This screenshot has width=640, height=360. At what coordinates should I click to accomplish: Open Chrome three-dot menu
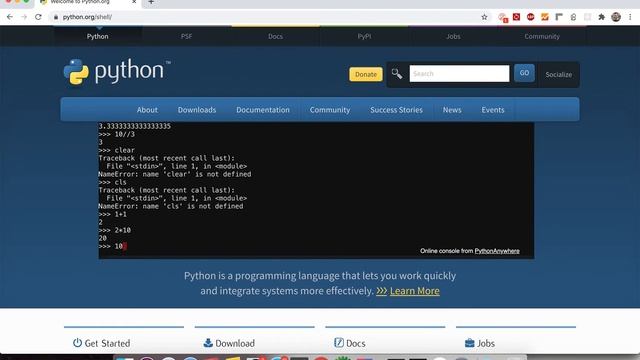click(x=630, y=17)
